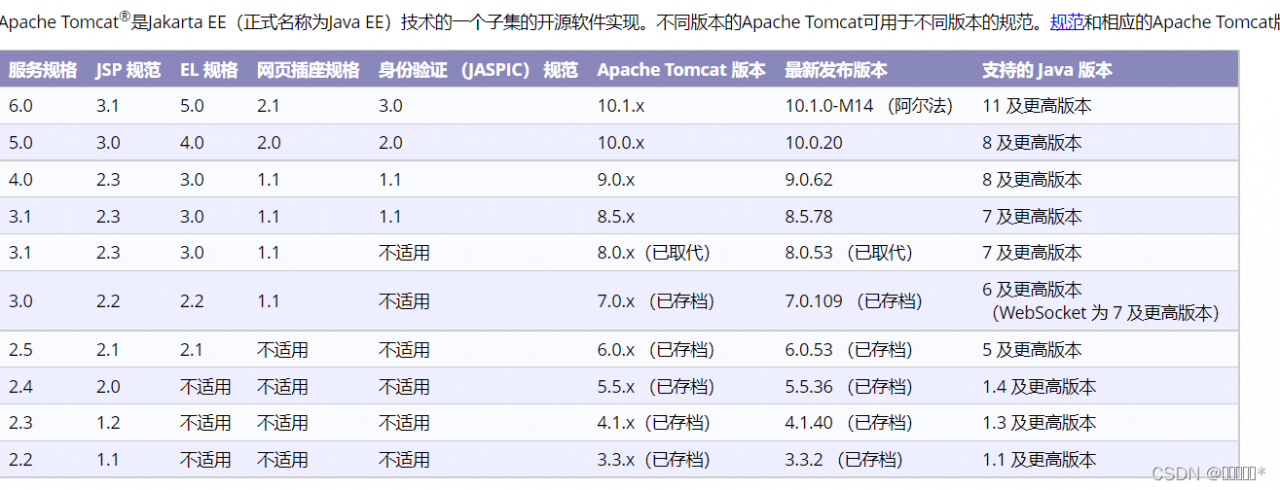
Task: Click EL spec 4.0 in the 10.0.x row
Action: pos(192,143)
